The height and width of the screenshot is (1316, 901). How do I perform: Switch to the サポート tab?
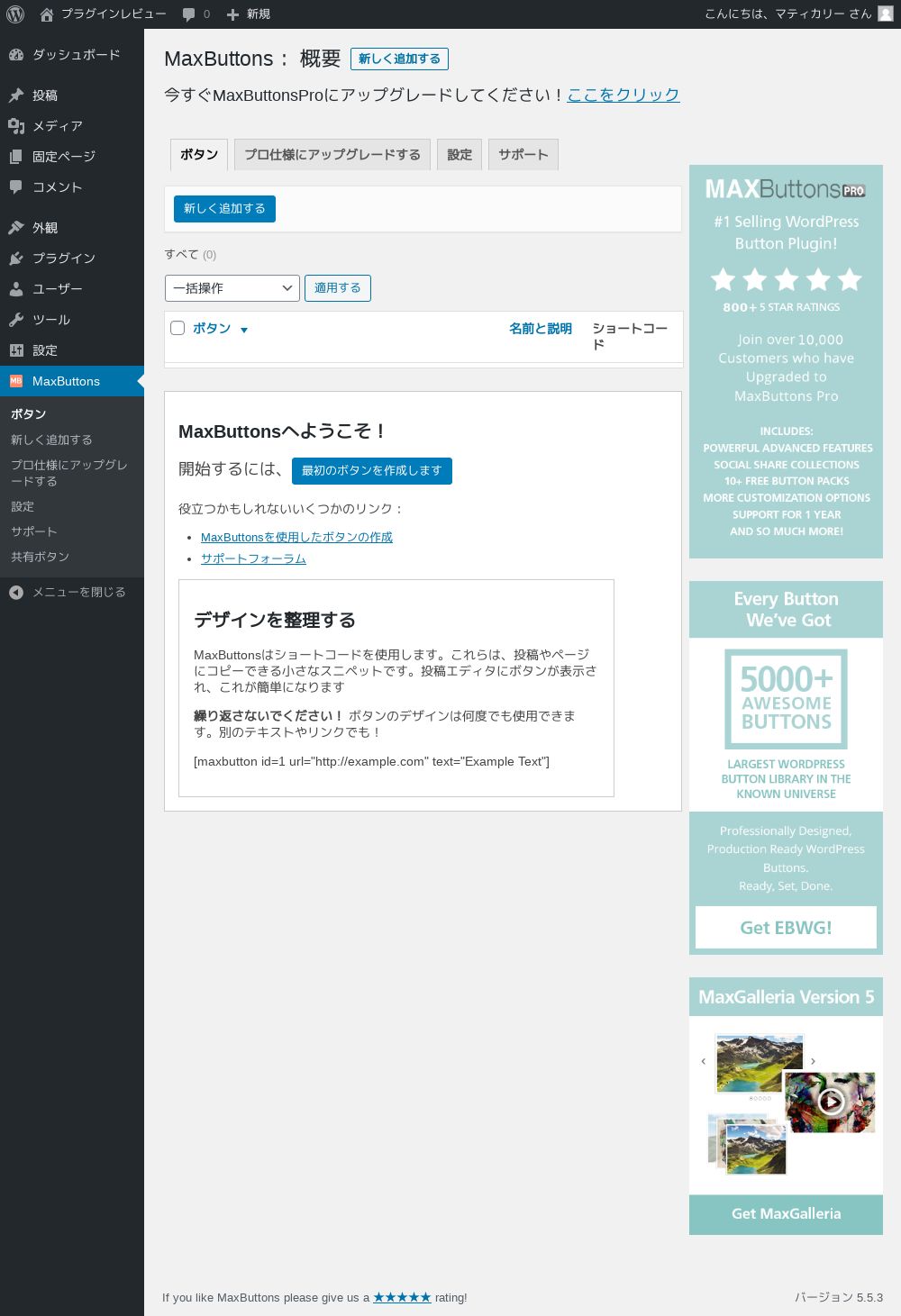point(523,155)
